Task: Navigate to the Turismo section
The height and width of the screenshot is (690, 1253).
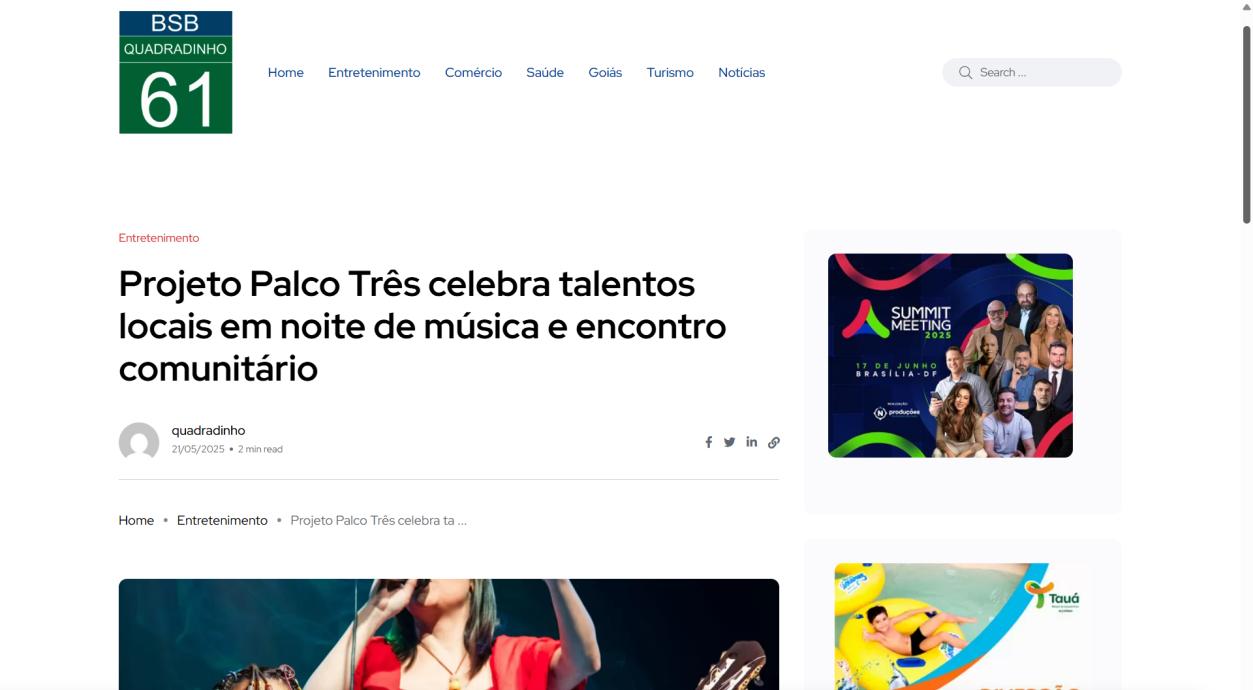Action: click(x=670, y=72)
